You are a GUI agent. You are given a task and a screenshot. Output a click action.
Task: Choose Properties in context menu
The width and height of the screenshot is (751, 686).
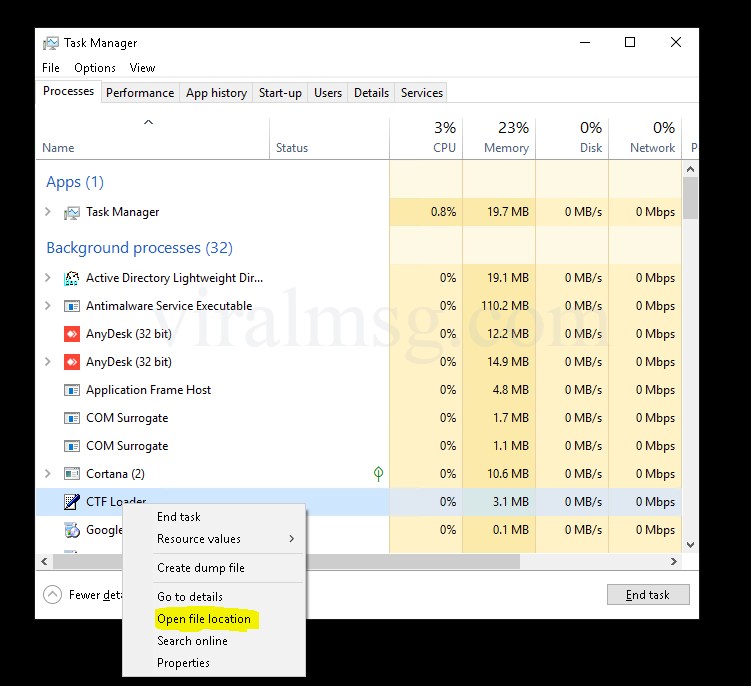click(183, 663)
